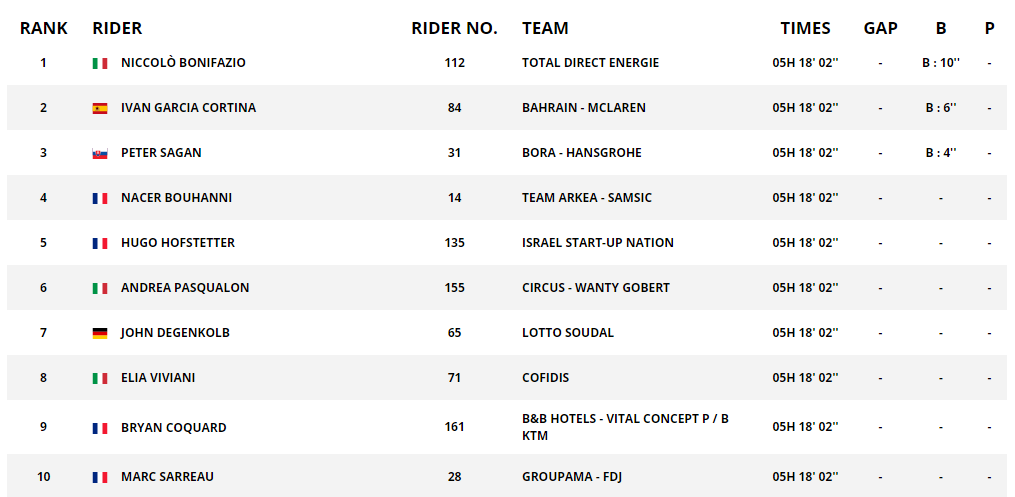
Task: Select the Andrea Pasqualon rider name
Action: [185, 288]
